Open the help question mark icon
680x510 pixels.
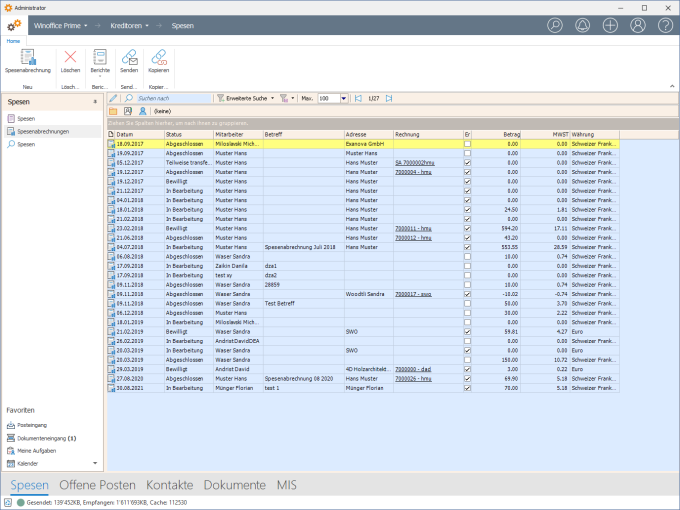pos(664,25)
